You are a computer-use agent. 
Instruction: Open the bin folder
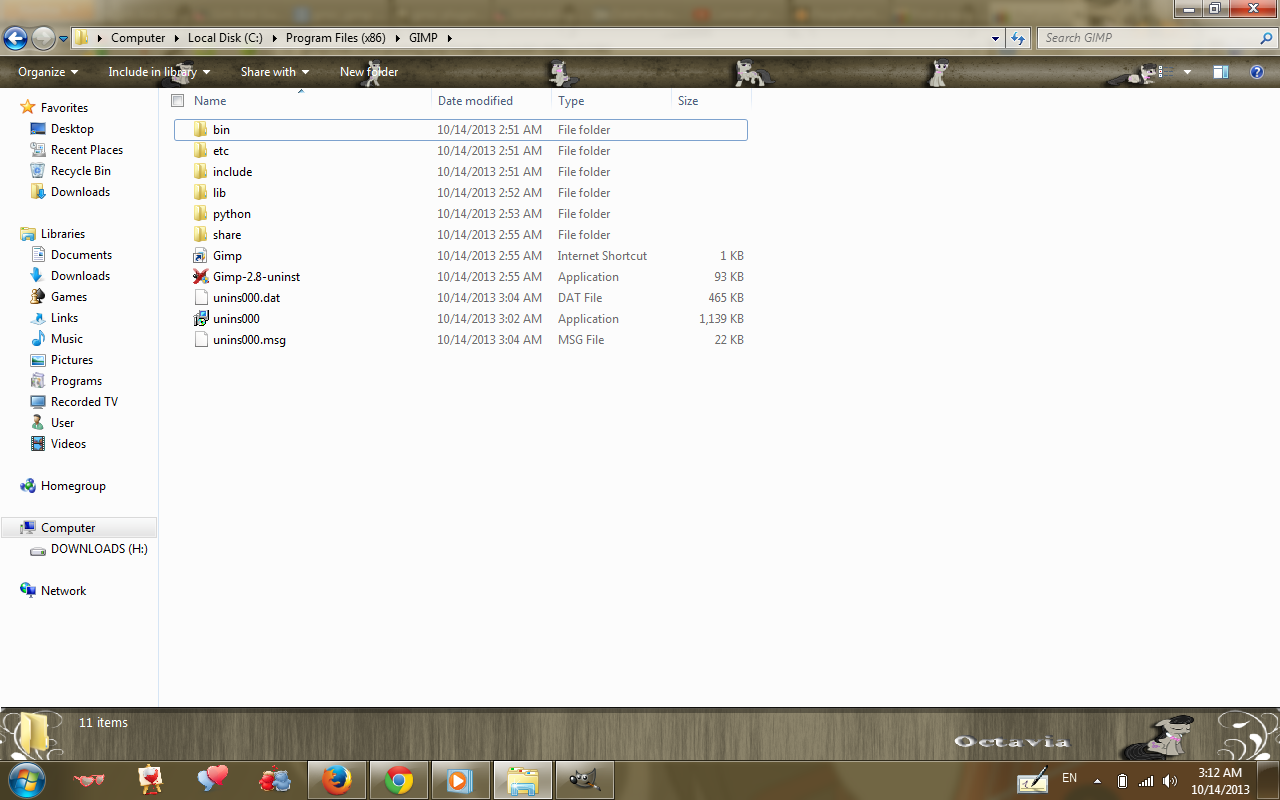click(x=460, y=130)
